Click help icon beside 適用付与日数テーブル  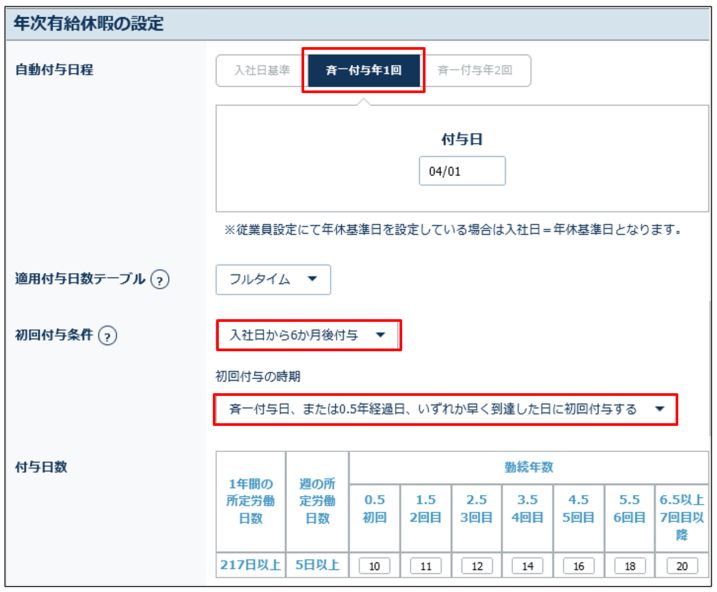pyautogui.click(x=160, y=279)
